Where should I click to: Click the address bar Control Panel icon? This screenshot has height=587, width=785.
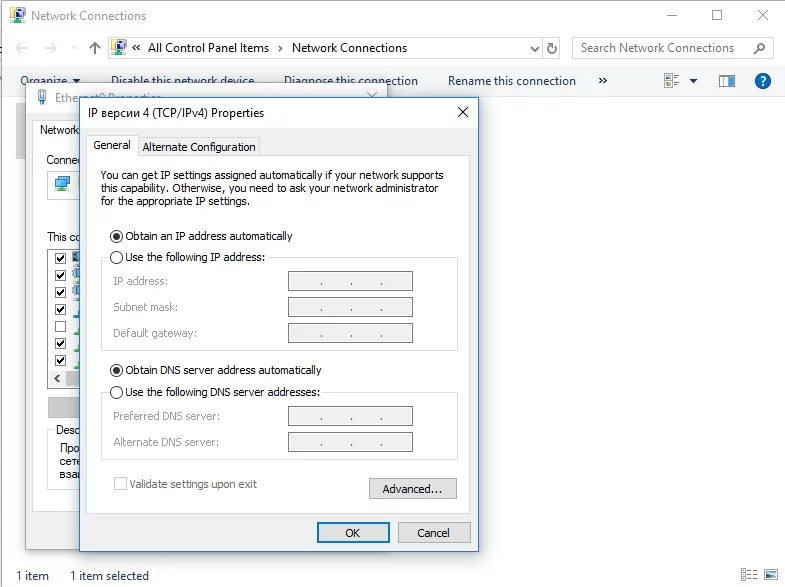pyautogui.click(x=119, y=48)
